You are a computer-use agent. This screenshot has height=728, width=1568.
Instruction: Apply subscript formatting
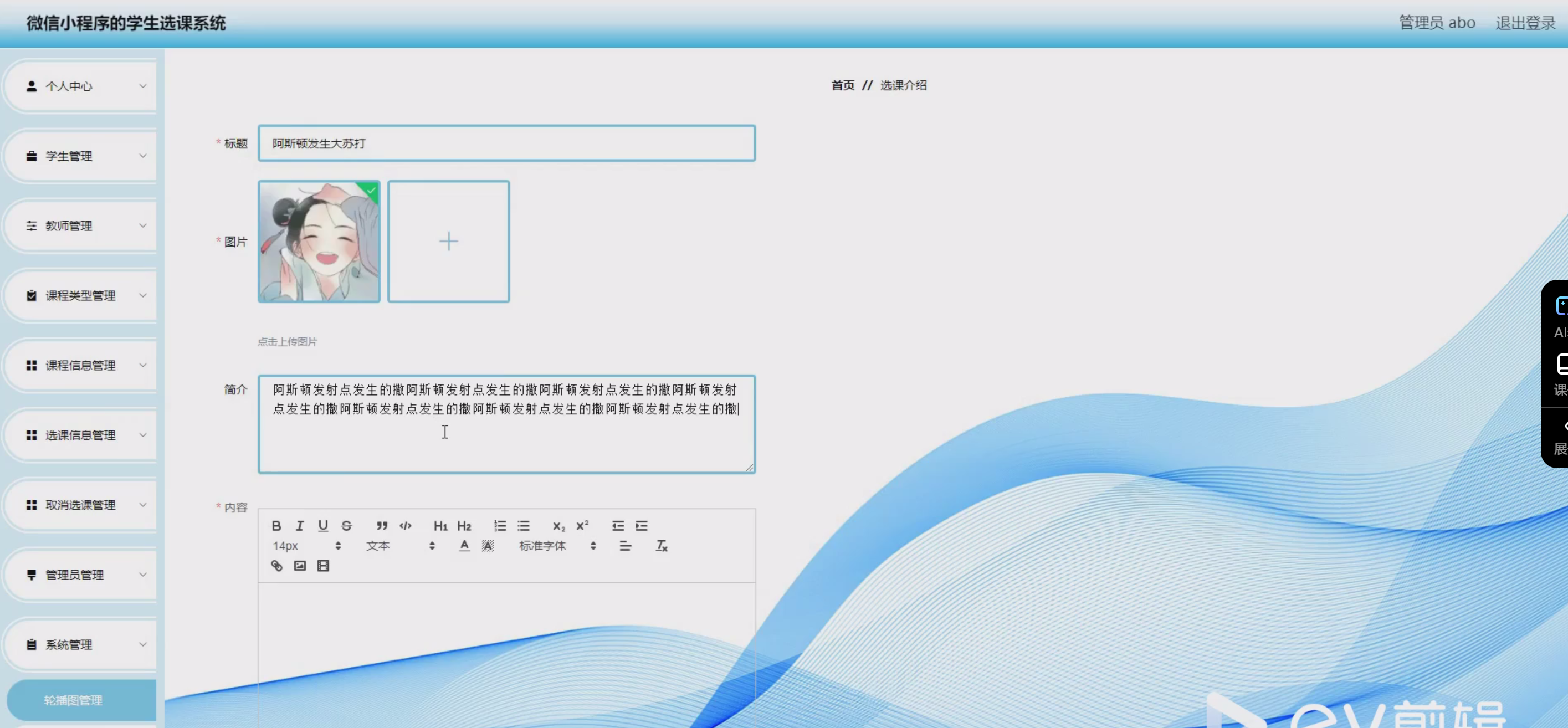pos(559,525)
